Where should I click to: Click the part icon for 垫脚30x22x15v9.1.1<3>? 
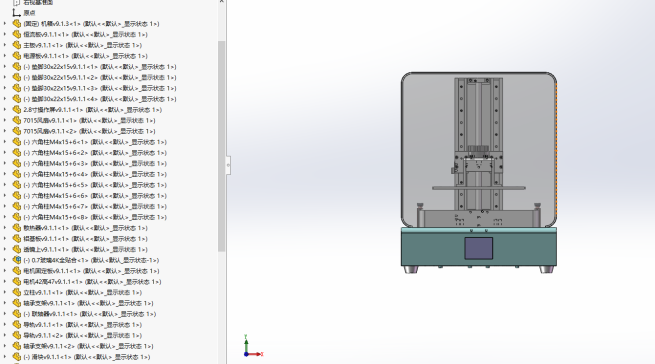(x=17, y=88)
